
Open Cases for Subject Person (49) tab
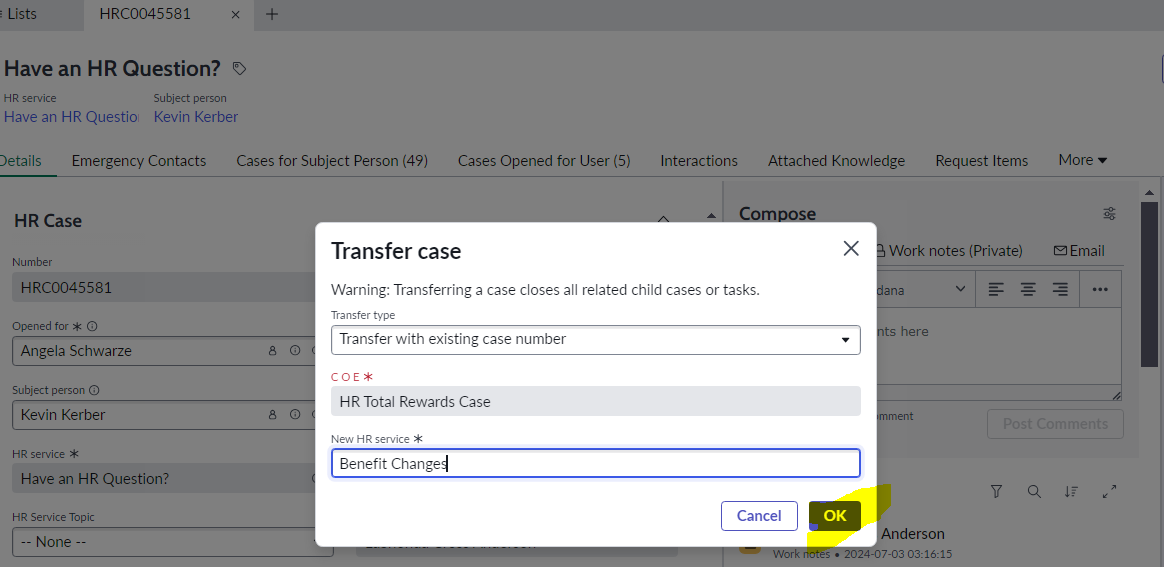[x=332, y=161]
